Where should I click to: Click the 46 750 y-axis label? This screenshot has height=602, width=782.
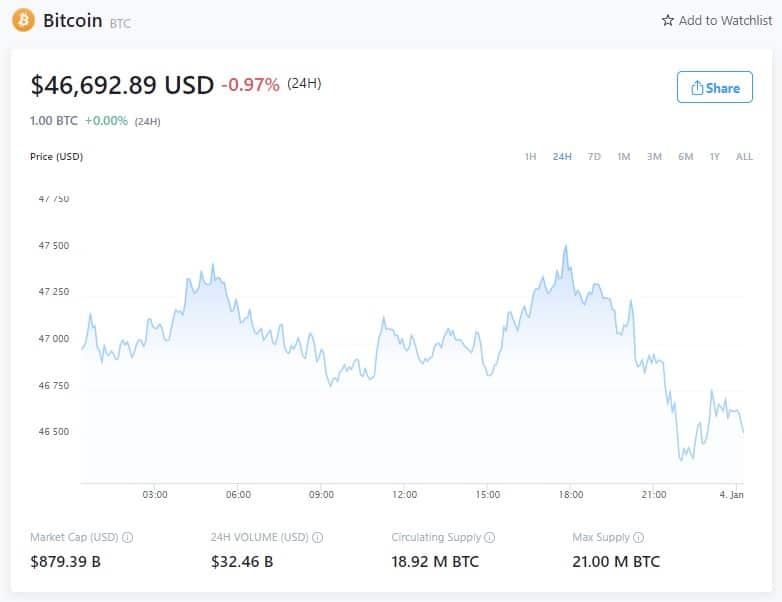click(x=54, y=386)
